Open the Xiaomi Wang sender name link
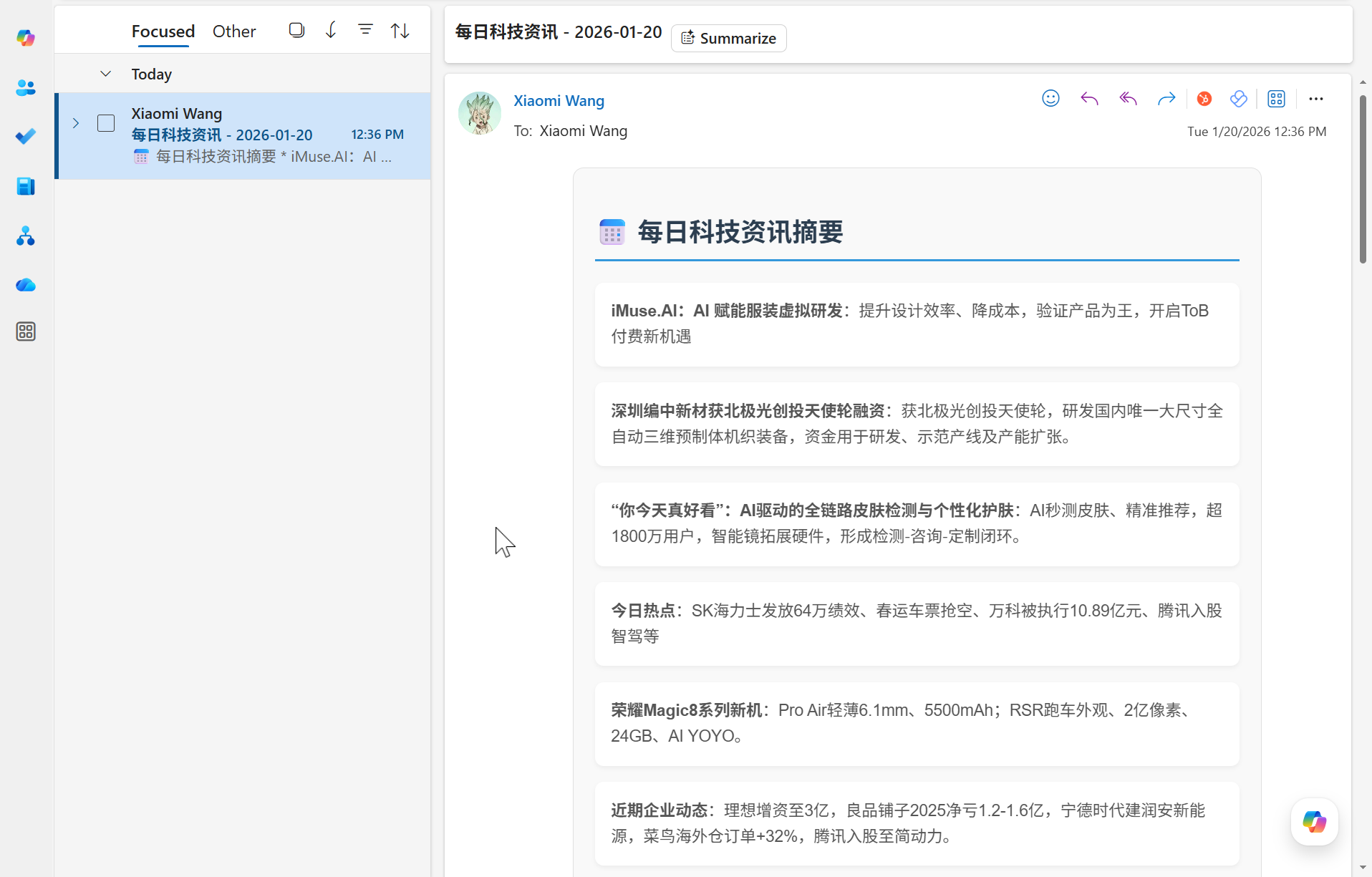Screen dimensions: 1372x877 pos(559,101)
